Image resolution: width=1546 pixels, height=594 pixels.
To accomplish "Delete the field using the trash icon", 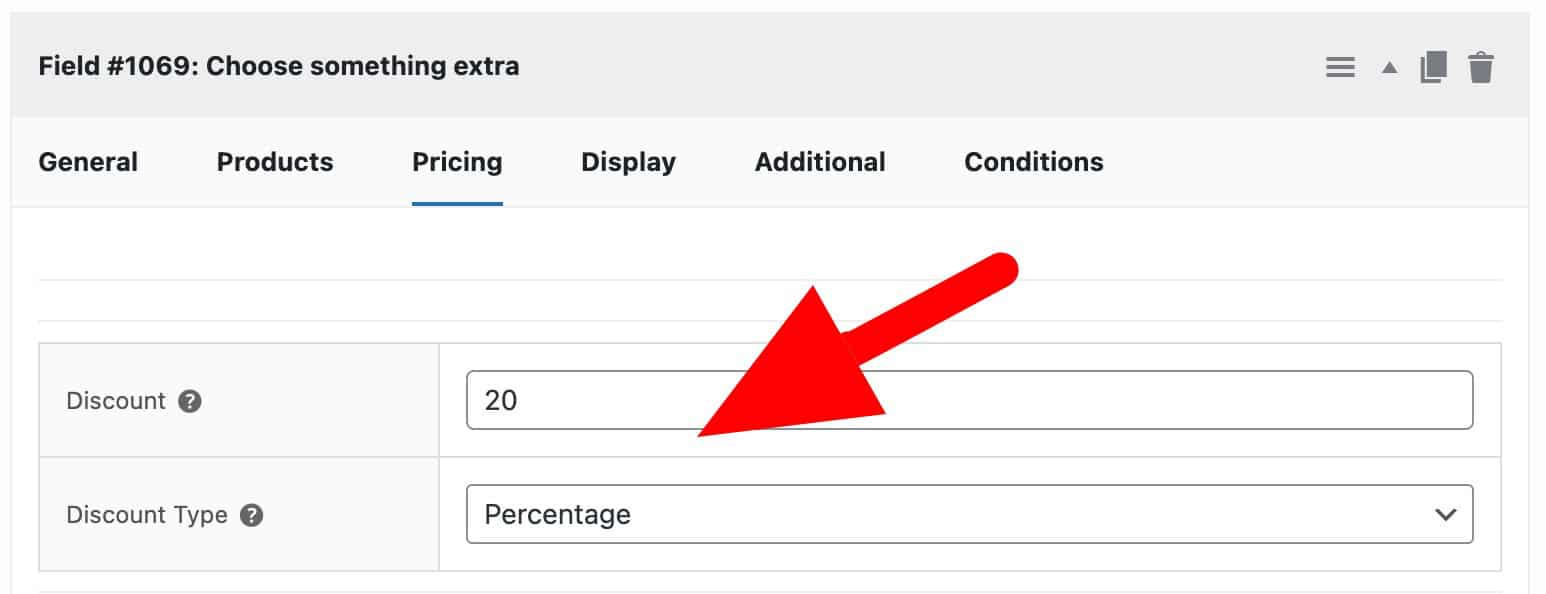I will [1481, 68].
